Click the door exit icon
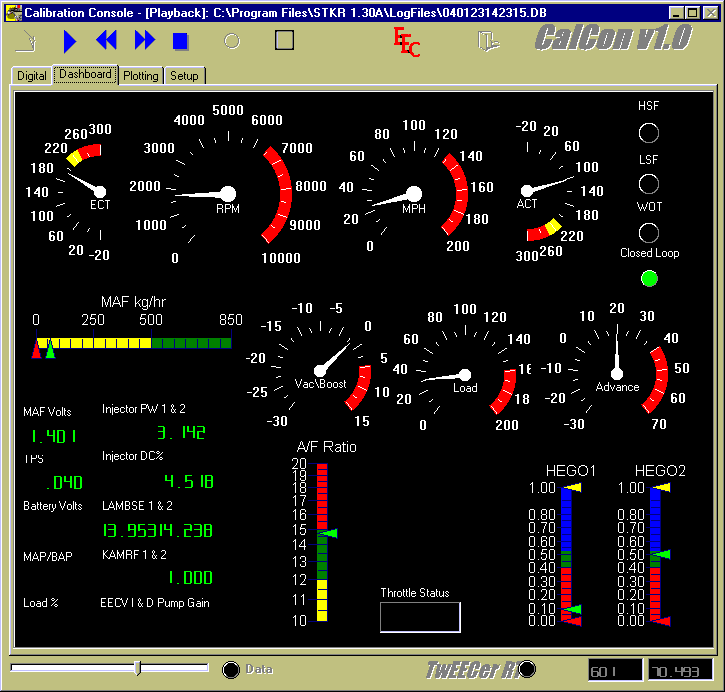 pyautogui.click(x=488, y=41)
